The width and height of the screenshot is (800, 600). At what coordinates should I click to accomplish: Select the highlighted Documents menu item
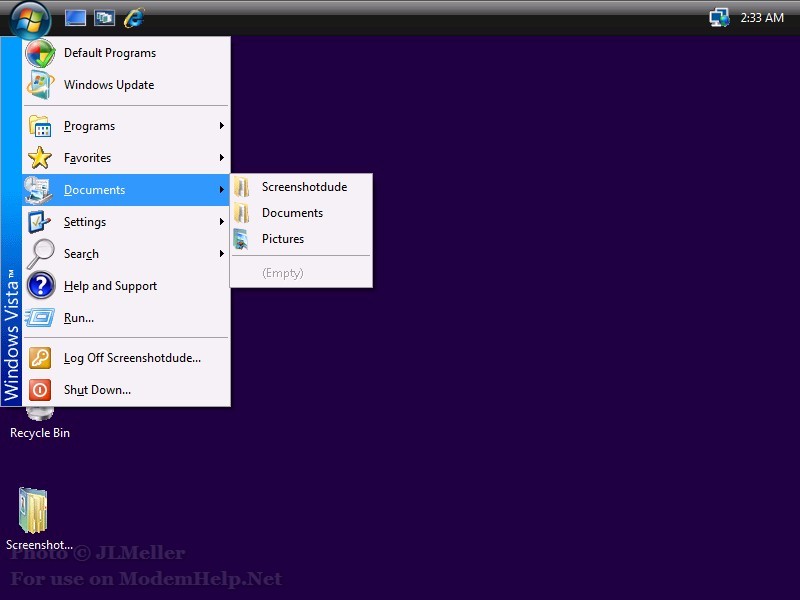click(126, 190)
